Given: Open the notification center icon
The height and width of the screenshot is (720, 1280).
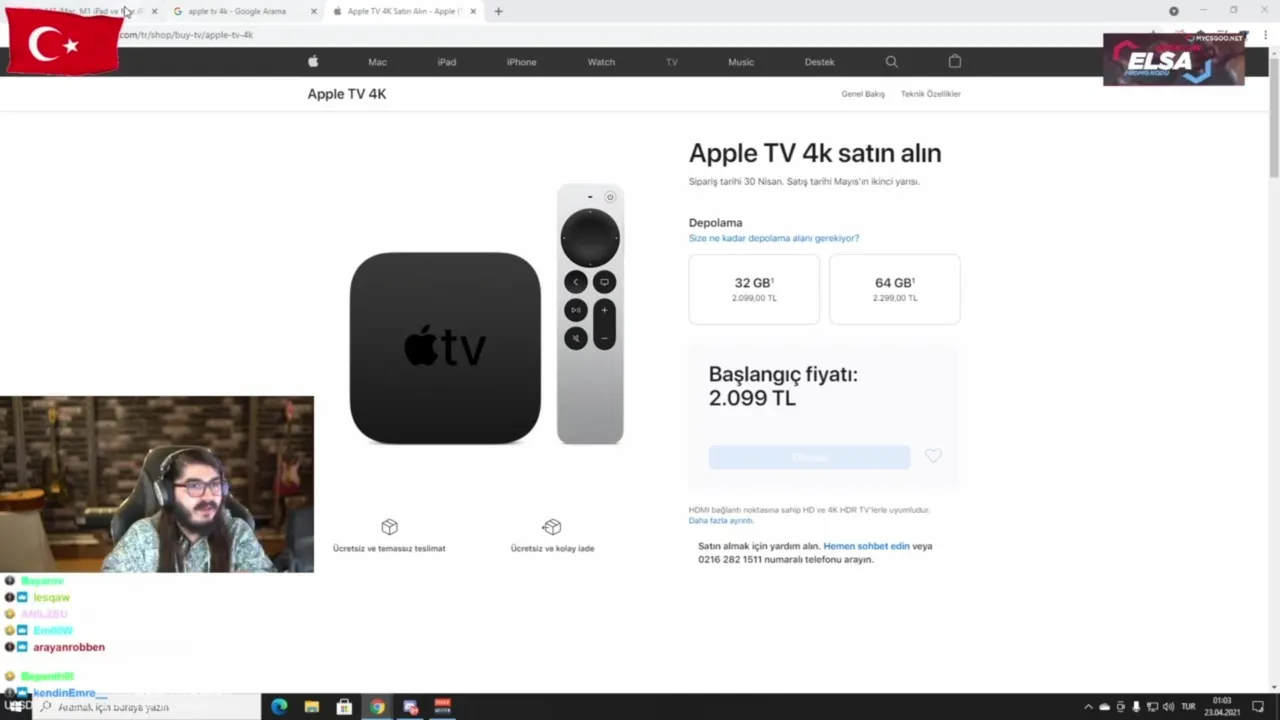Looking at the screenshot, I should pos(1258,707).
